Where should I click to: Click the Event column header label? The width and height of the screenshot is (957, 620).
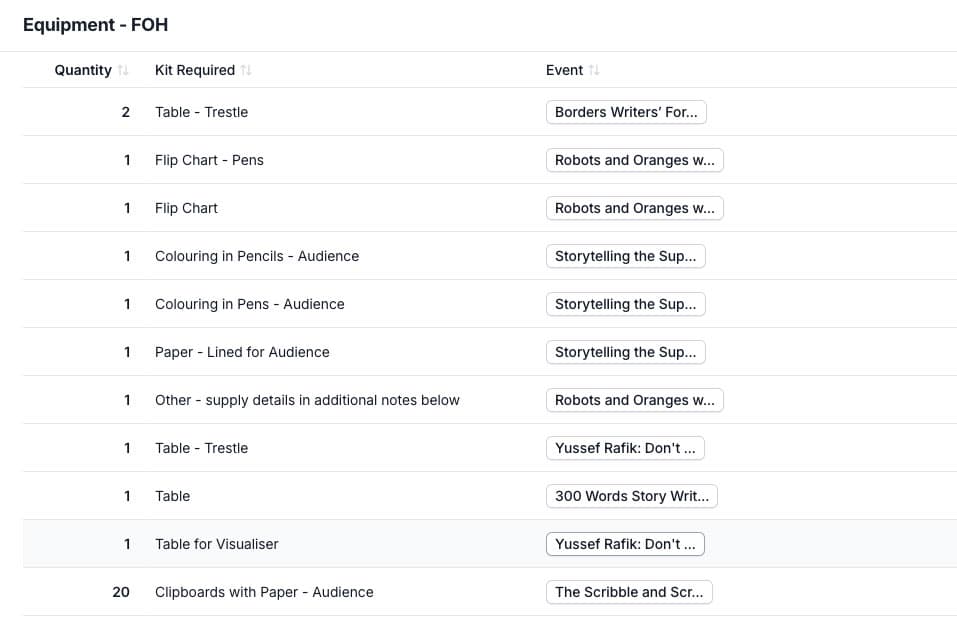pos(564,70)
